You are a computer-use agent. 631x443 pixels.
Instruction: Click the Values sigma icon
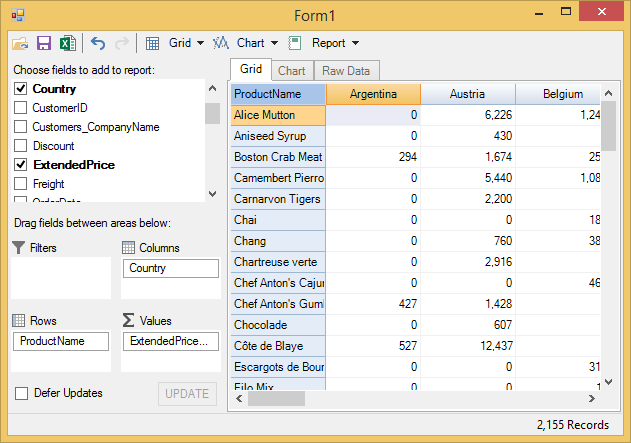[128, 320]
